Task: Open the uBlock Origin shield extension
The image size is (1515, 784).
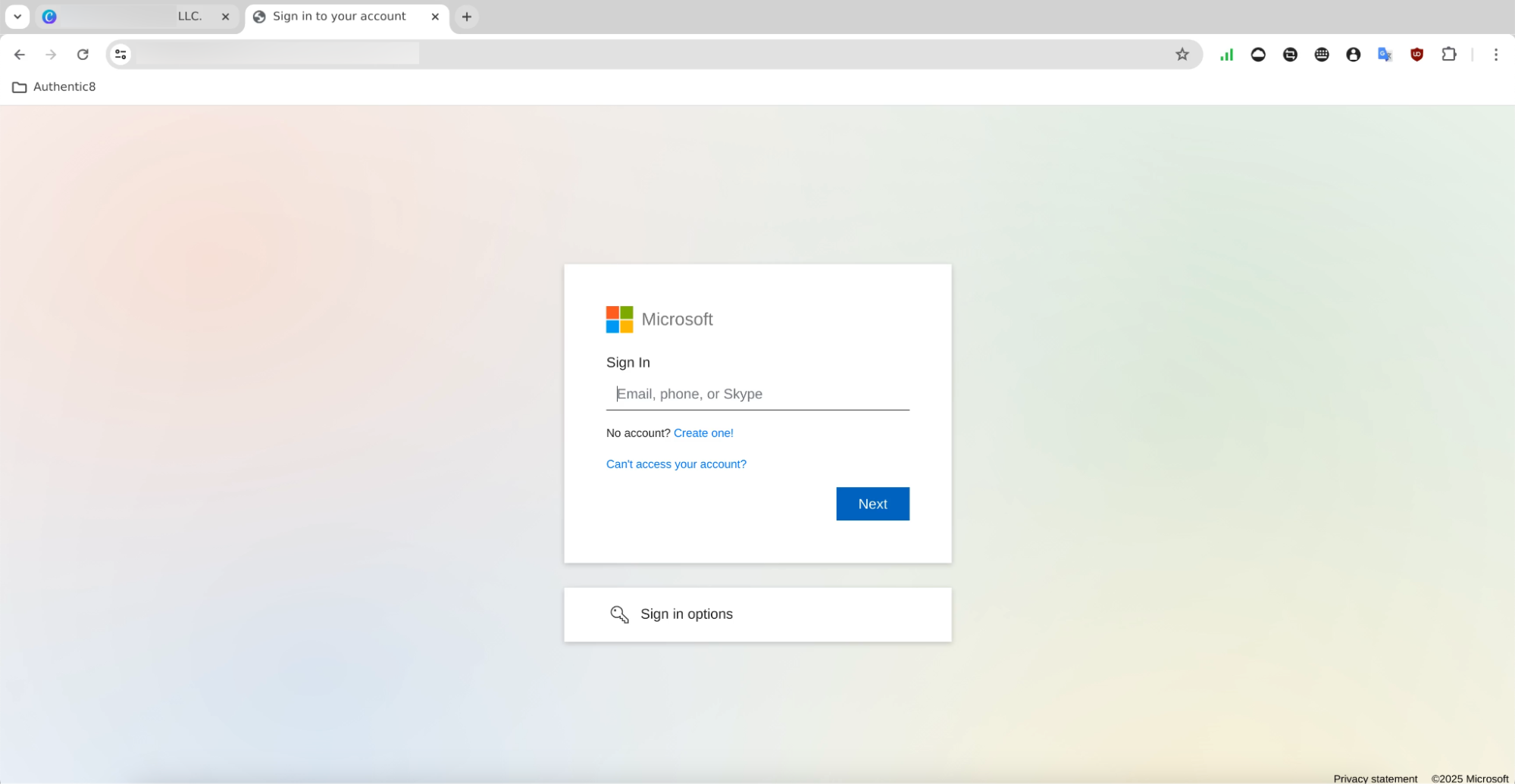Action: pos(1417,55)
